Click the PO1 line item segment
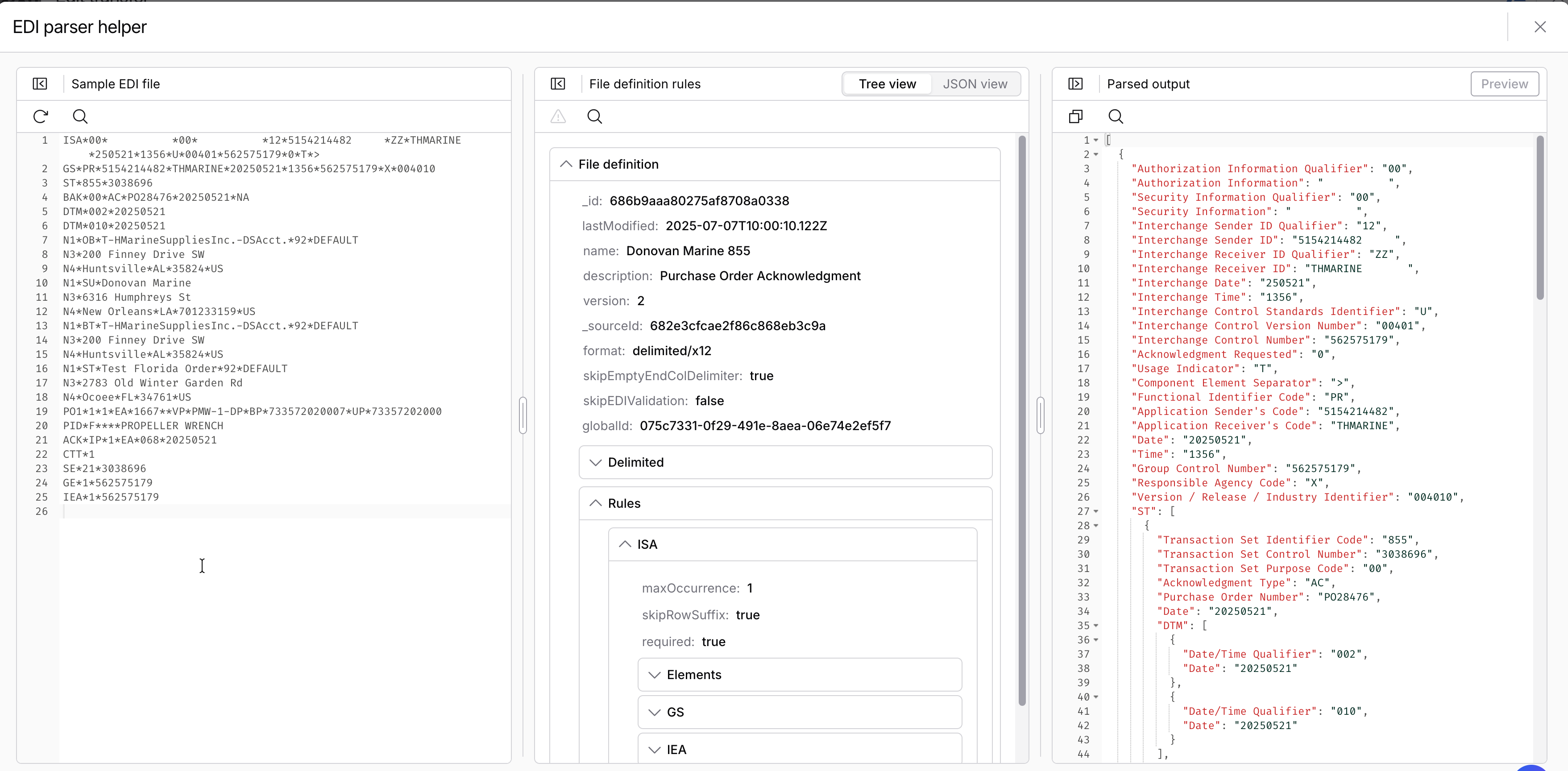Screen dimensions: 1568x771 pos(252,412)
